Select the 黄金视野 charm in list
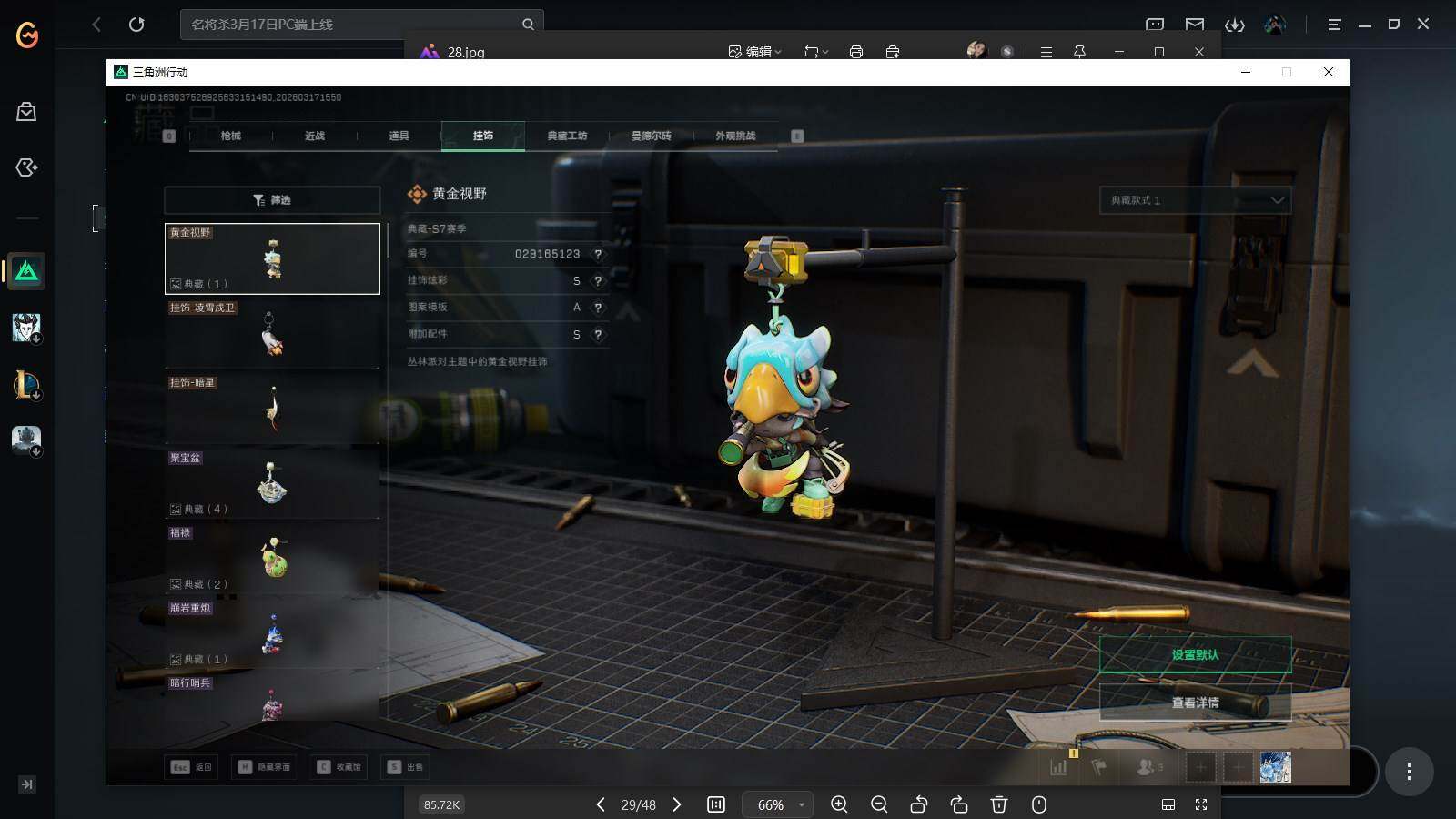1456x819 pixels. (x=272, y=258)
